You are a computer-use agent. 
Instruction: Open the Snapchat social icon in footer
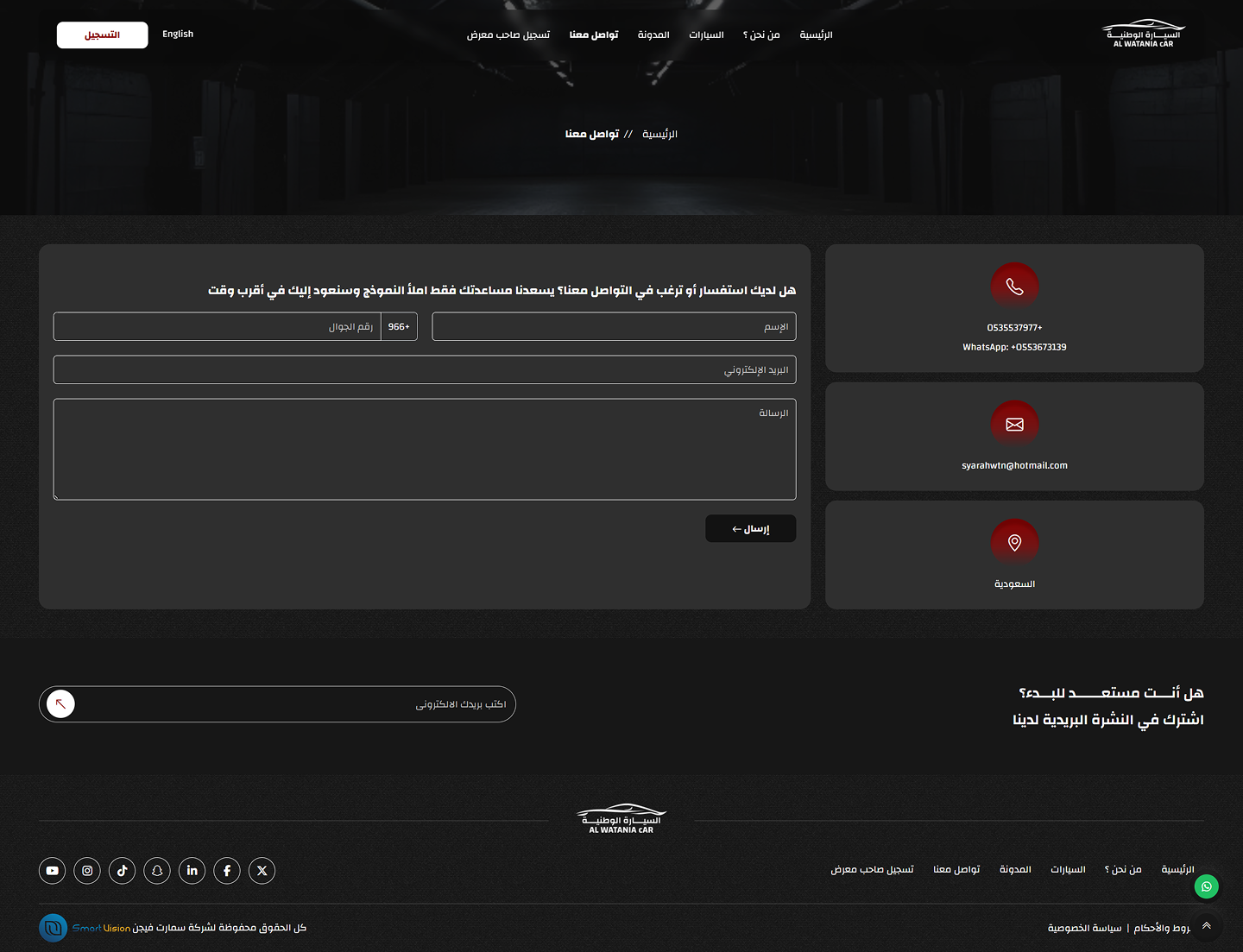[157, 871]
